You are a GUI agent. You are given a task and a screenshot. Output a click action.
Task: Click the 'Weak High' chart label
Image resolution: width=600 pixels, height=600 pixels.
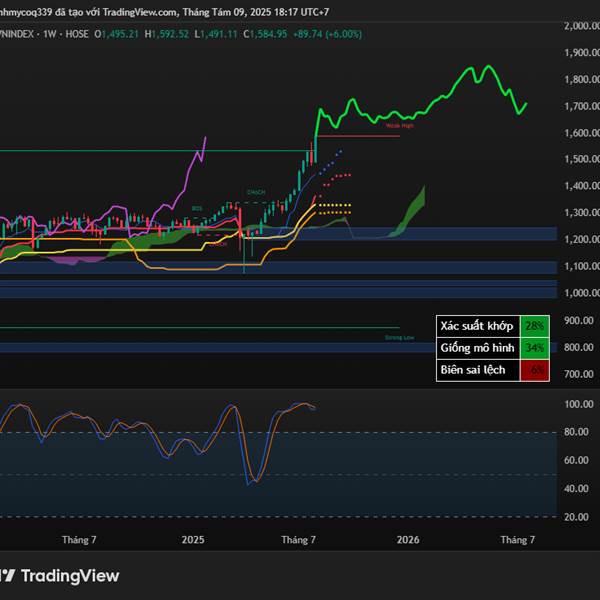pos(399,126)
